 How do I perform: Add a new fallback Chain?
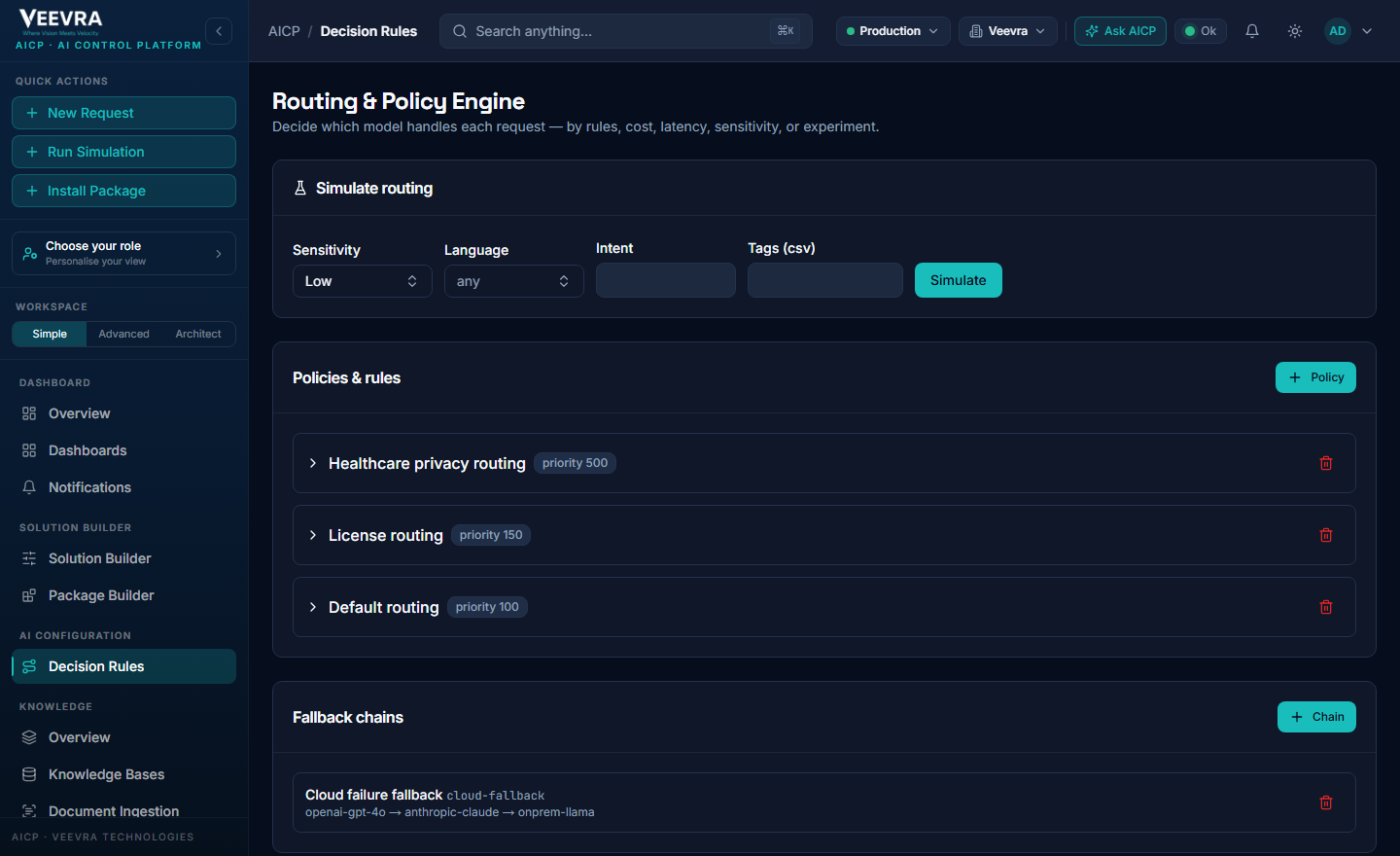pyautogui.click(x=1316, y=717)
